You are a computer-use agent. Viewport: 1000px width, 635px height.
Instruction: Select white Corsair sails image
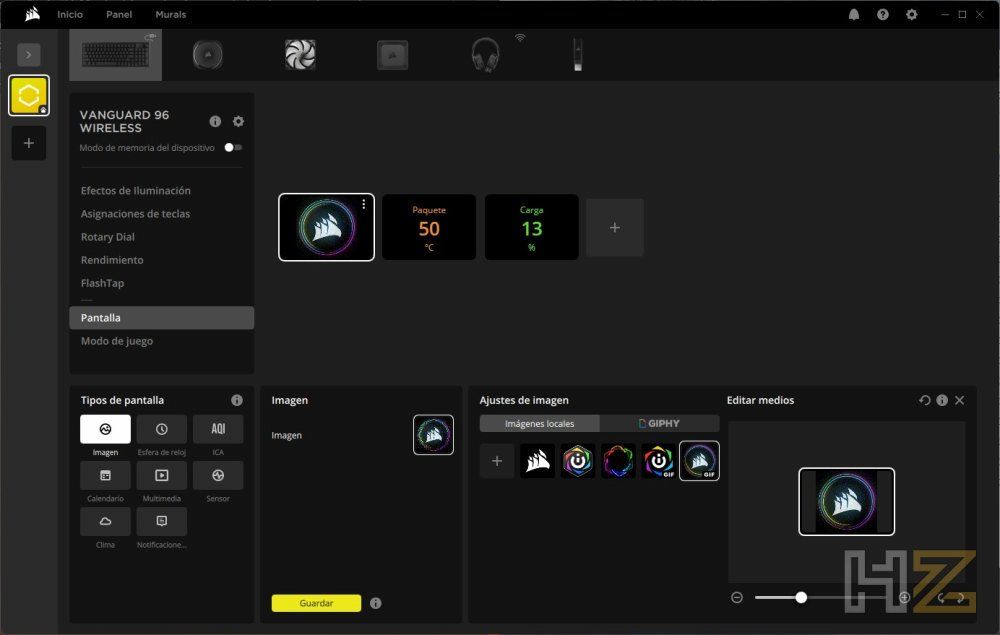(537, 461)
